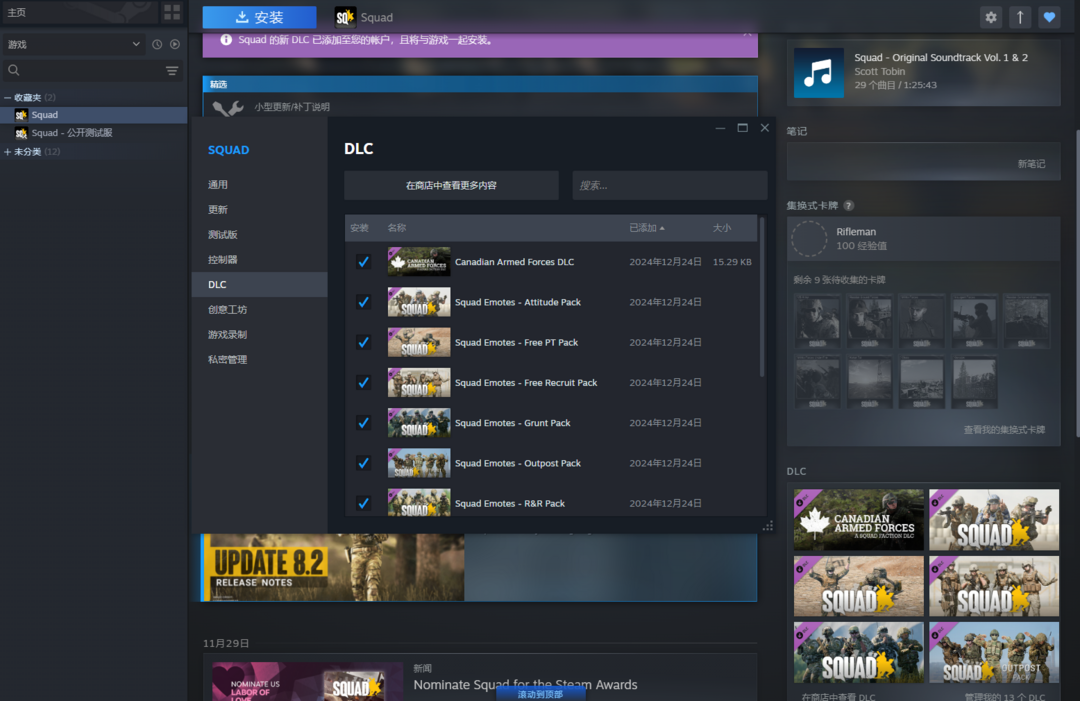Click the grid view icon in the sidebar
The image size is (1080, 701).
click(x=172, y=12)
